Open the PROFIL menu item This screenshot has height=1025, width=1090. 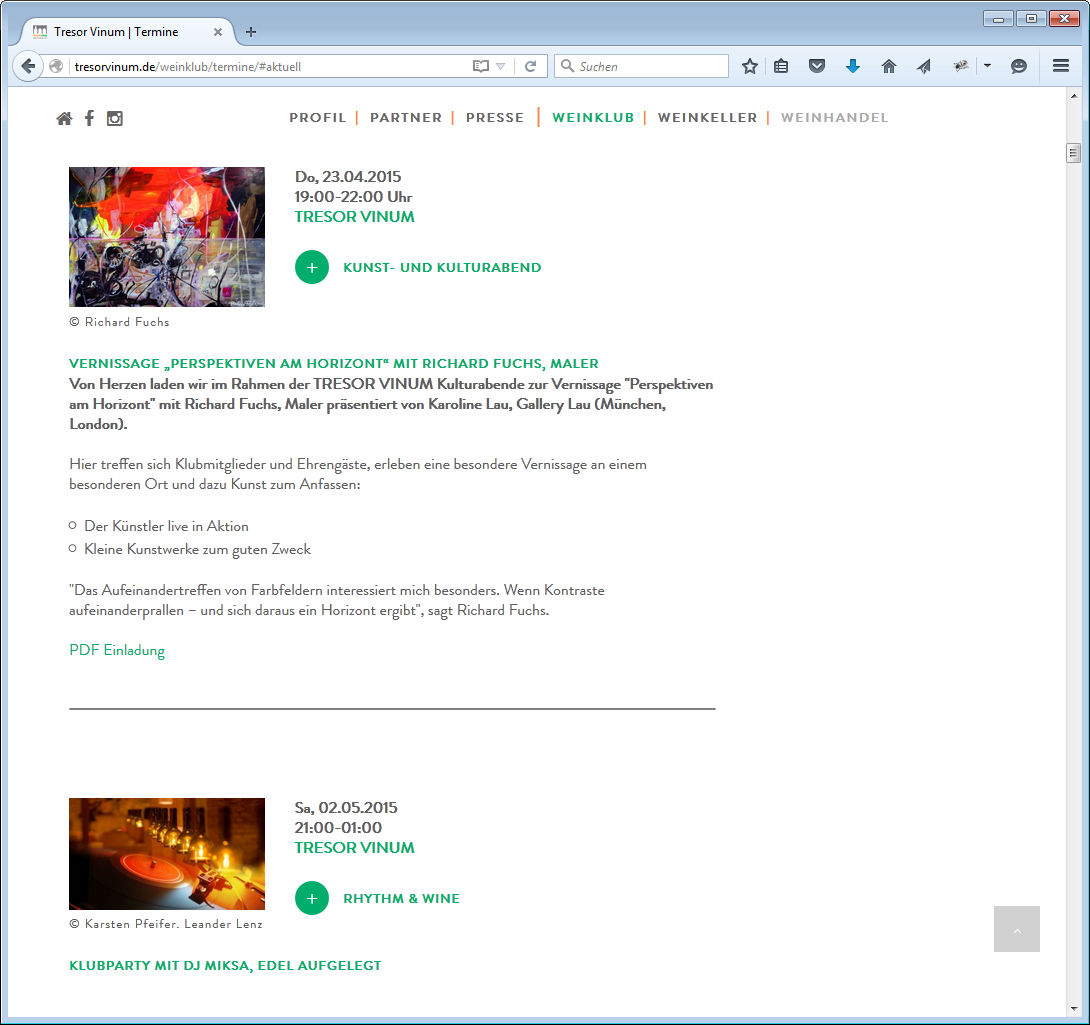(x=318, y=118)
